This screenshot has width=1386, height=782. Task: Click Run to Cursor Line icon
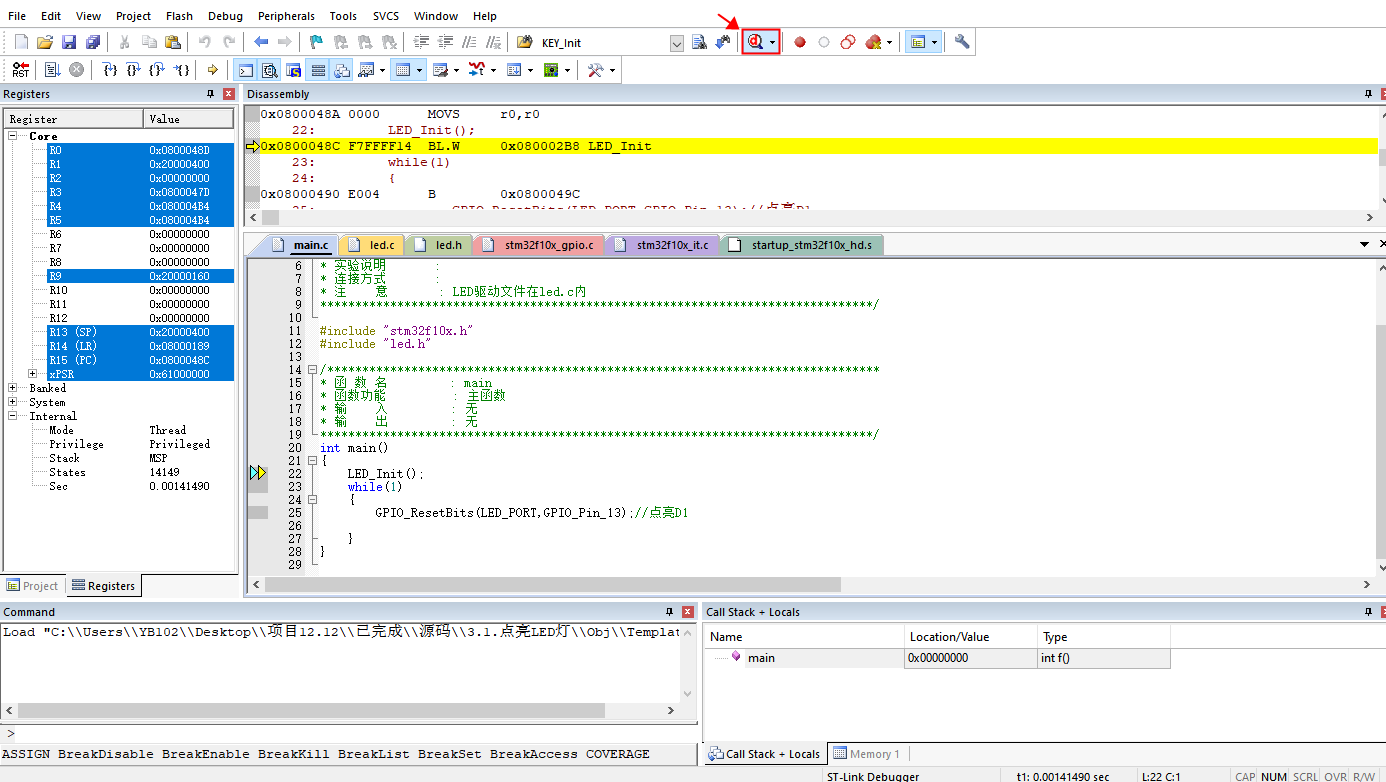[x=181, y=70]
